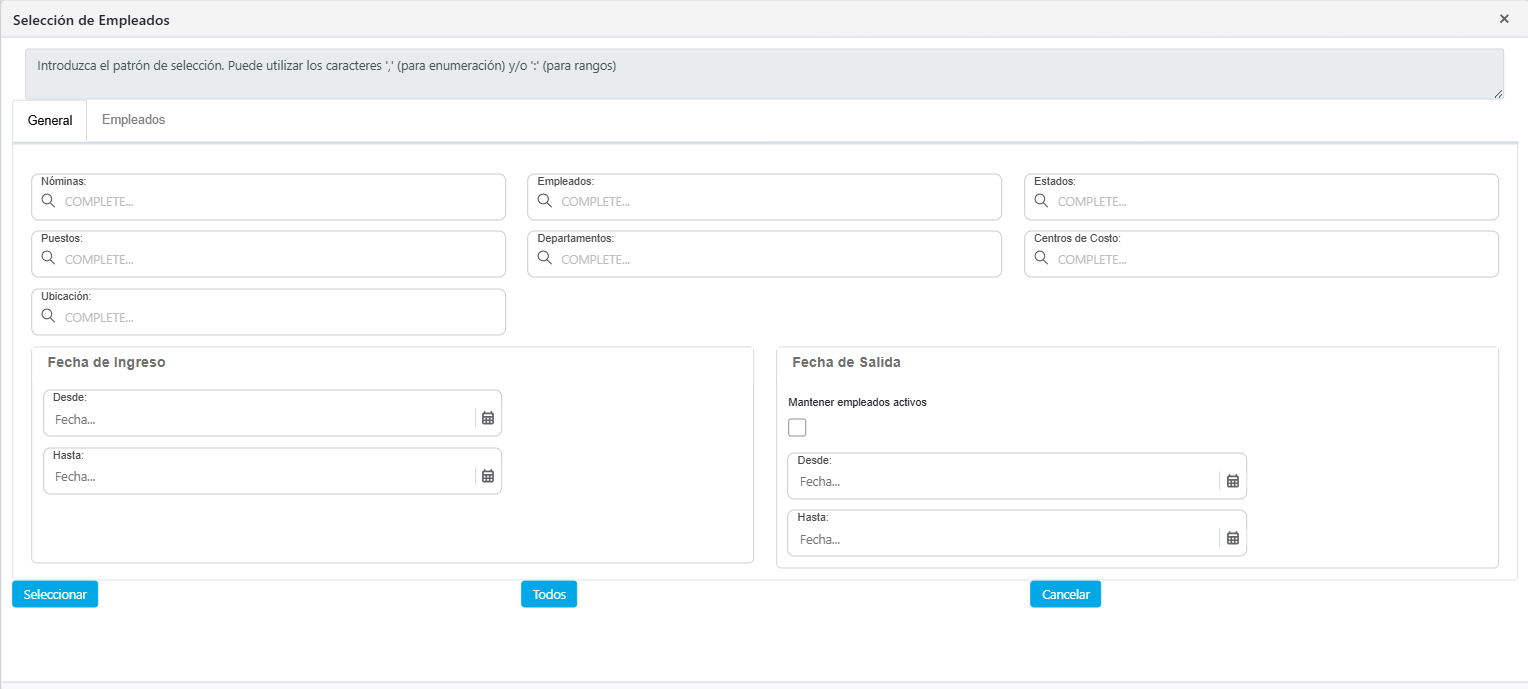Click the search icon in Centros de Costo

(1041, 258)
